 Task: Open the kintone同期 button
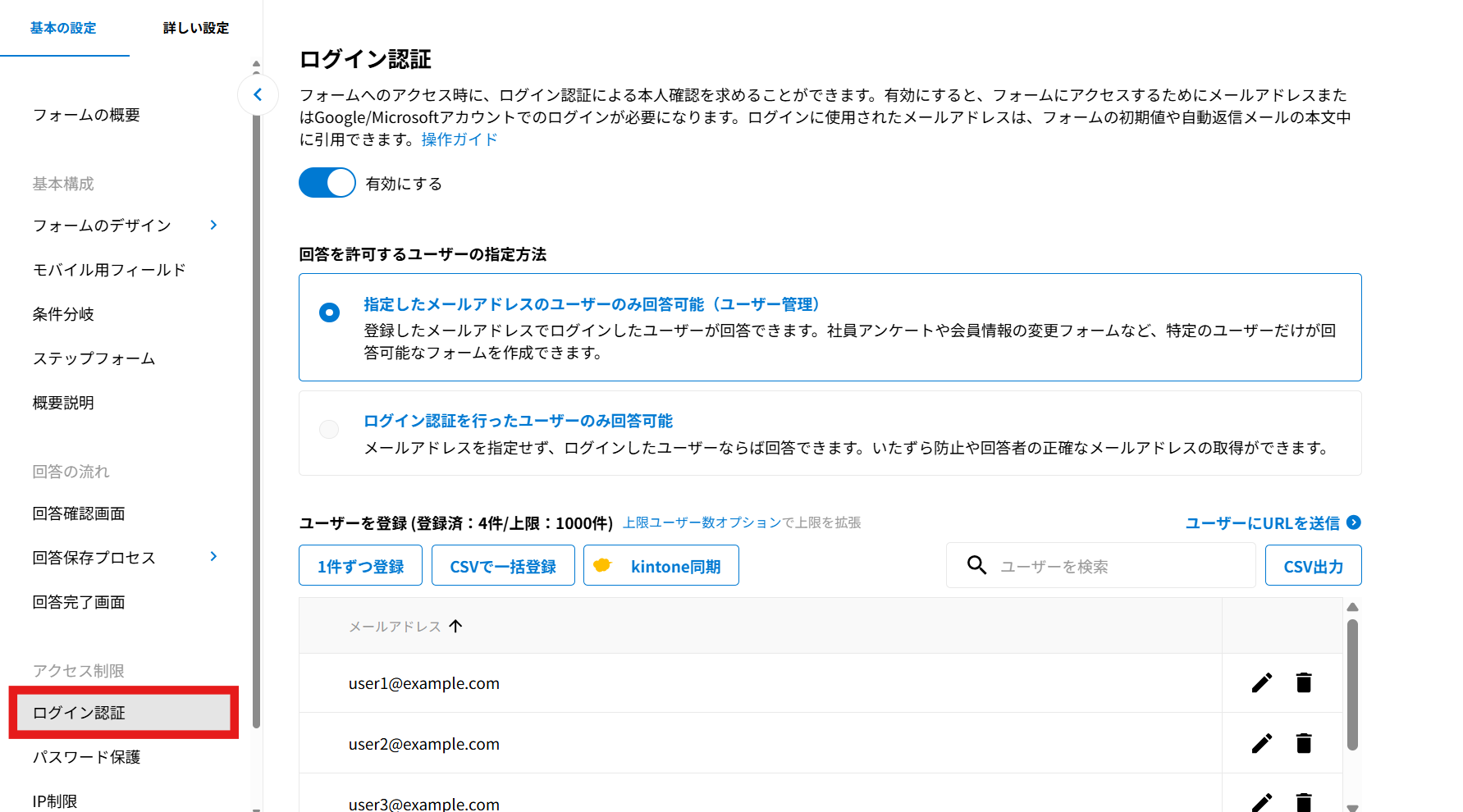(661, 566)
